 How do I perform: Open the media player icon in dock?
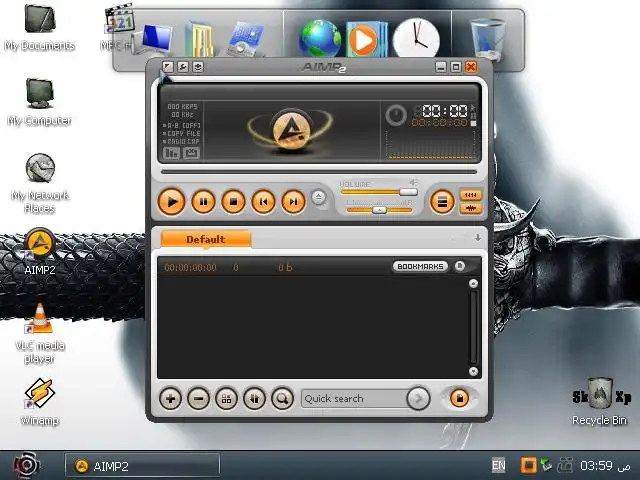pos(366,40)
